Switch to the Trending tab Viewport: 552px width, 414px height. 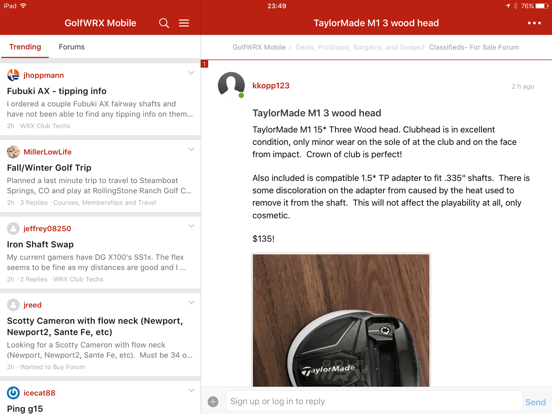25,47
